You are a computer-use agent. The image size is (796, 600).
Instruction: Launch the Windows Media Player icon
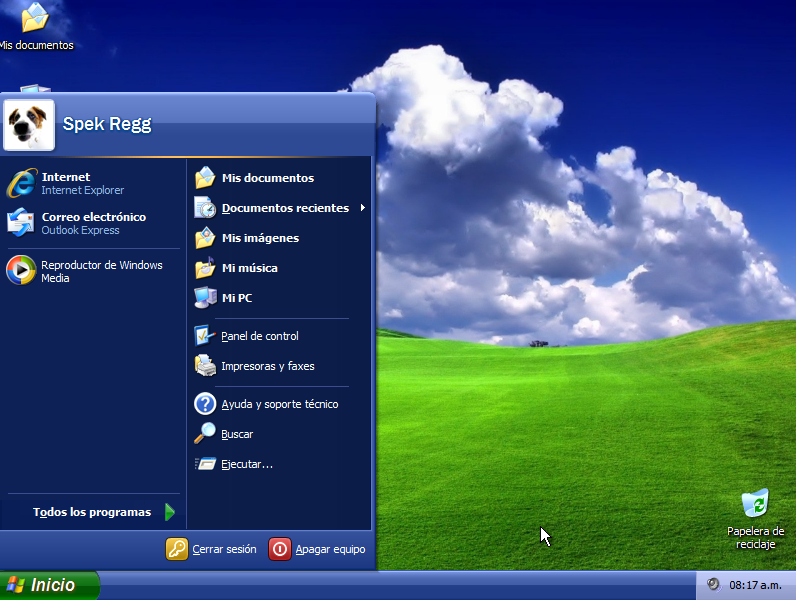pos(21,270)
